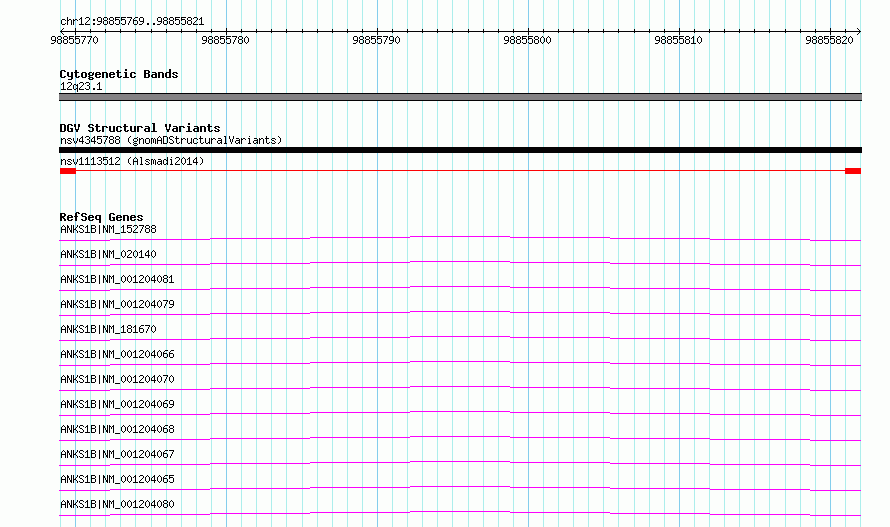Viewport: 890px width, 527px height.
Task: Click the chr12:98855769..98855821 coordinates label
Action: (132, 21)
